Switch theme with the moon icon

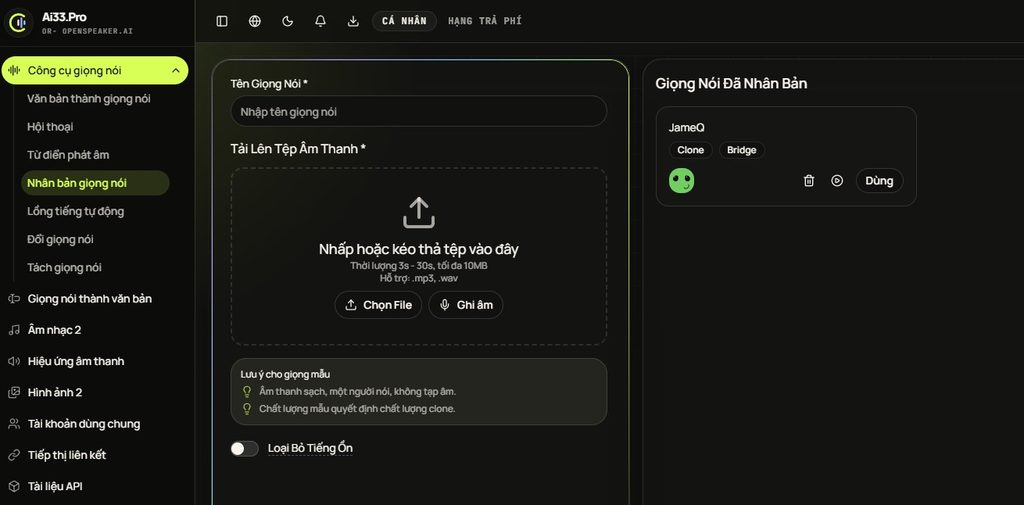point(287,21)
